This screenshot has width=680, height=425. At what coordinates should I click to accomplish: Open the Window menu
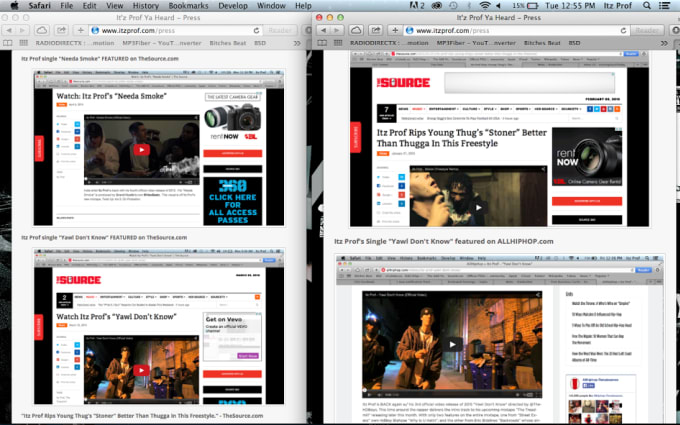pyautogui.click(x=271, y=6)
